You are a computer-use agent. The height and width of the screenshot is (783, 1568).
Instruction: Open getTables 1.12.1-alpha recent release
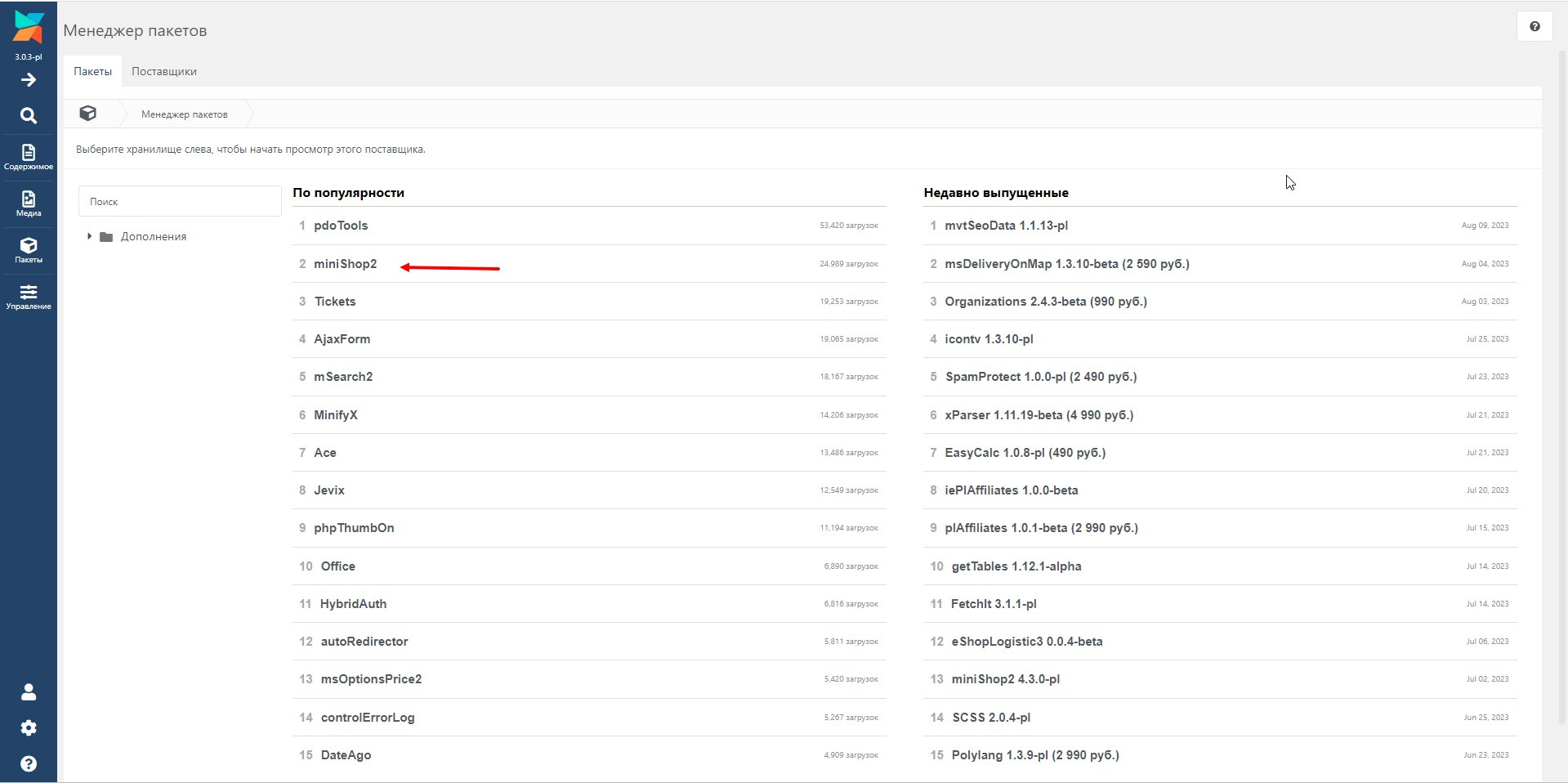pos(1016,566)
